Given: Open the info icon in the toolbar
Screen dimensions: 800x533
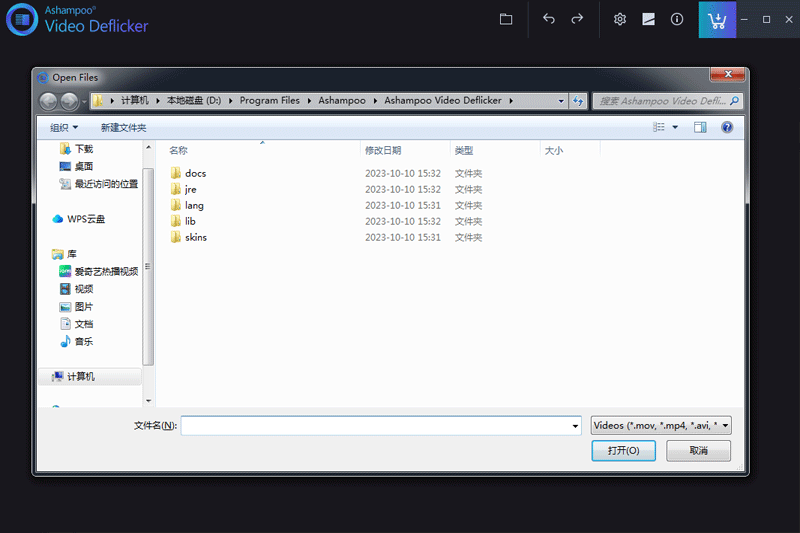Looking at the screenshot, I should point(677,19).
